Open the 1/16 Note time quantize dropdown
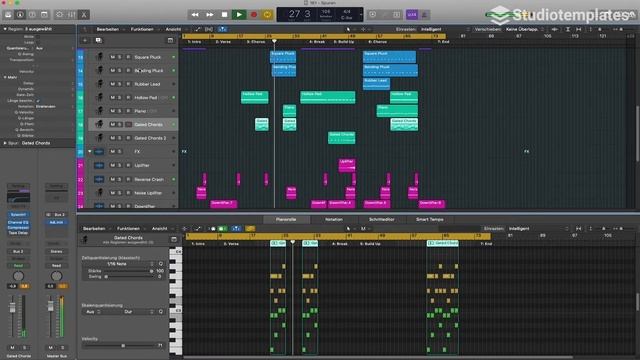Image resolution: width=640 pixels, height=360 pixels. tap(119, 264)
